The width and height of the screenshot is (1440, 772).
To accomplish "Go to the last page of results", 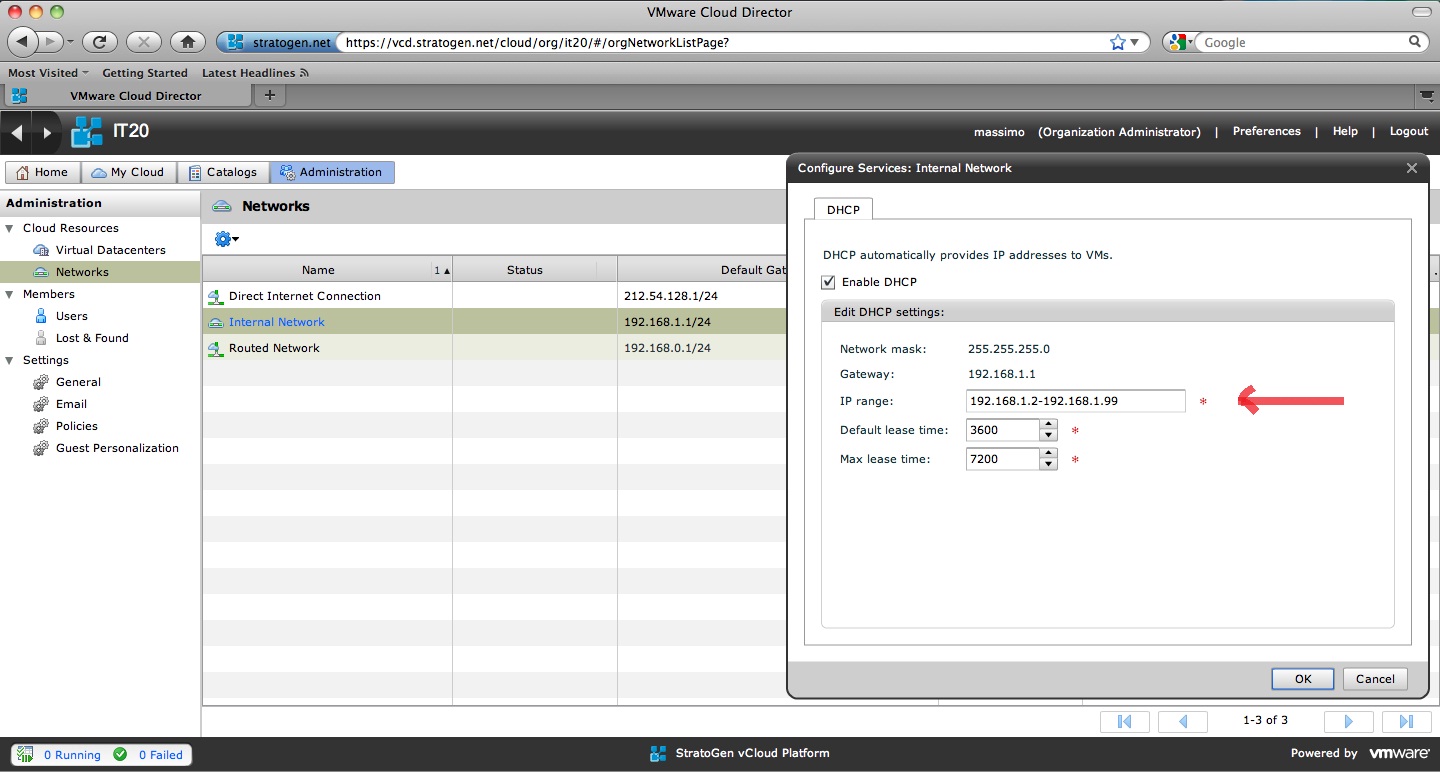I will 1405,721.
